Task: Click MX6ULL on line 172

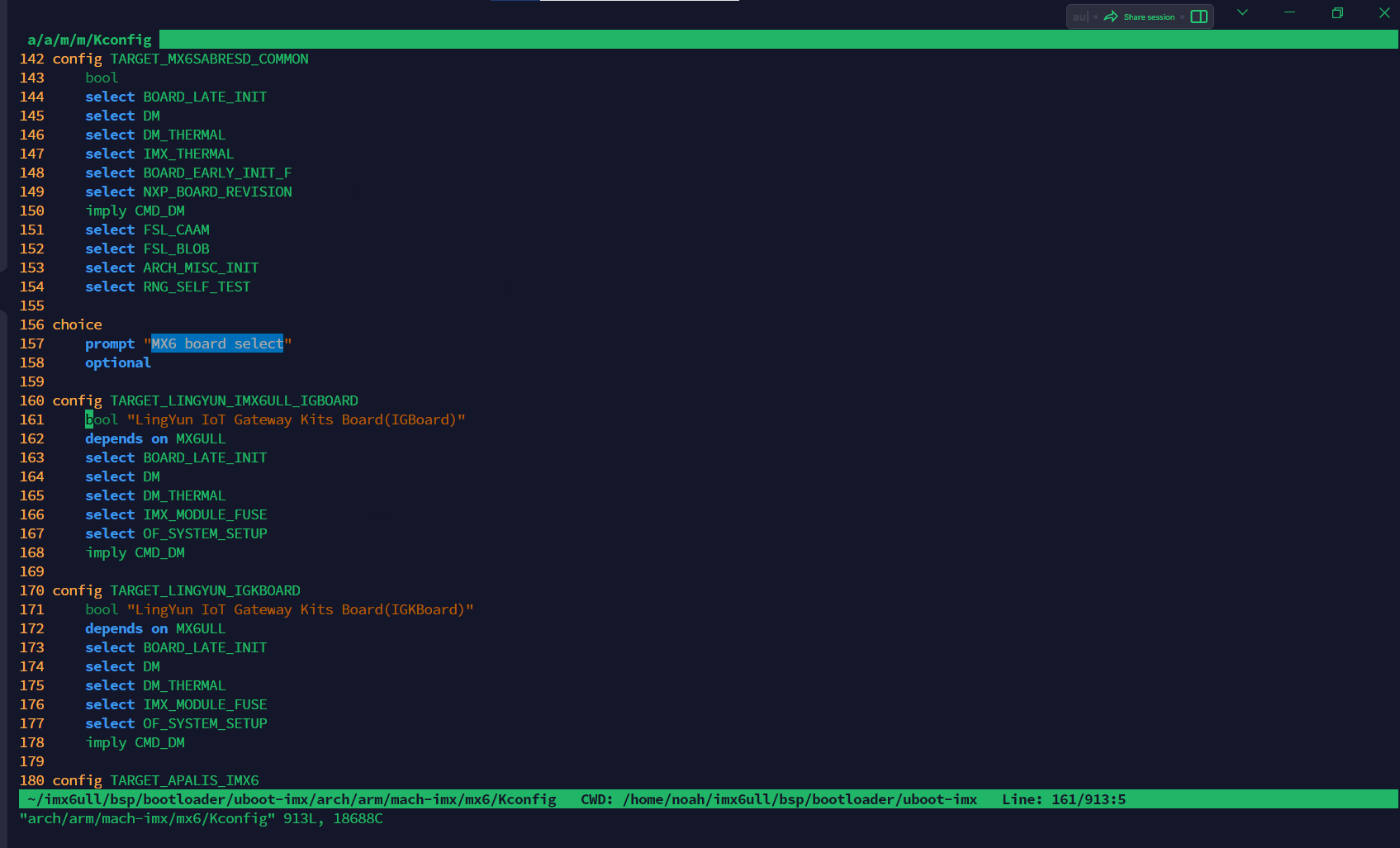Action: (x=201, y=628)
